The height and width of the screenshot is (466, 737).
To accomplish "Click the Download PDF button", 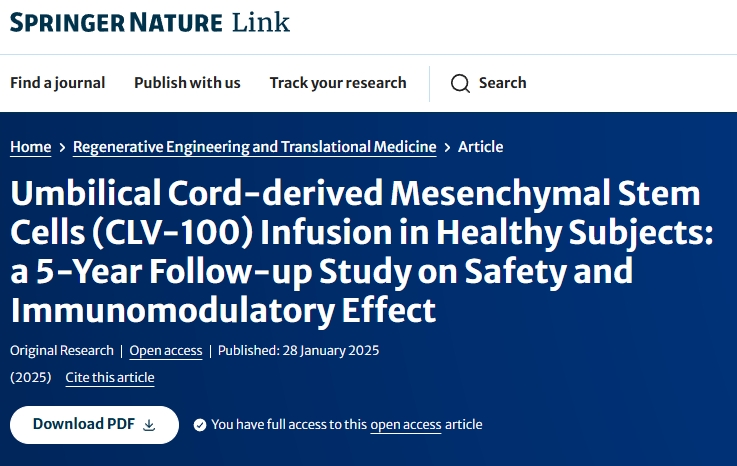I will 94,424.
